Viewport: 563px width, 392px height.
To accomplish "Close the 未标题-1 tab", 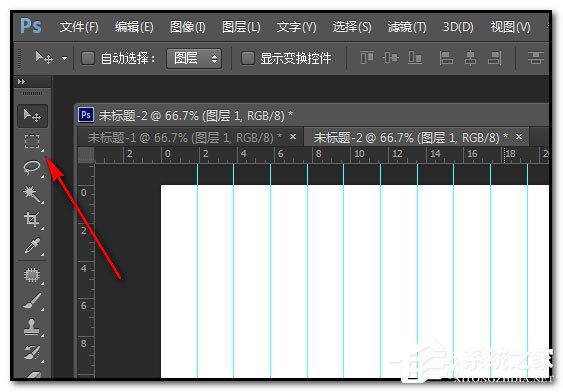I will (293, 136).
